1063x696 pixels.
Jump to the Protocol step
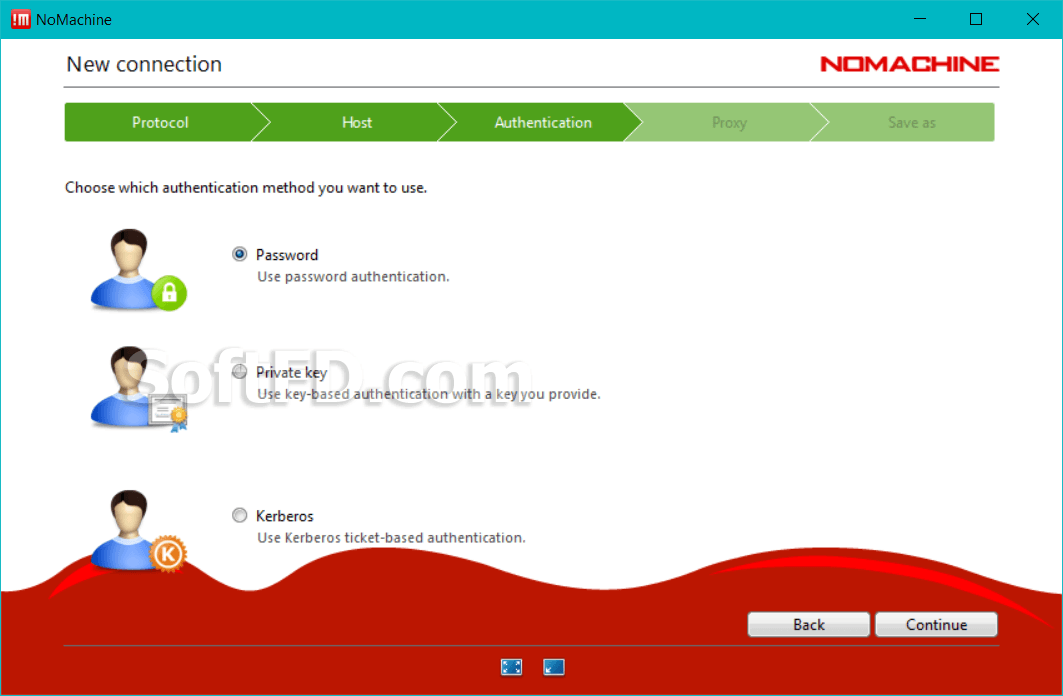click(160, 122)
